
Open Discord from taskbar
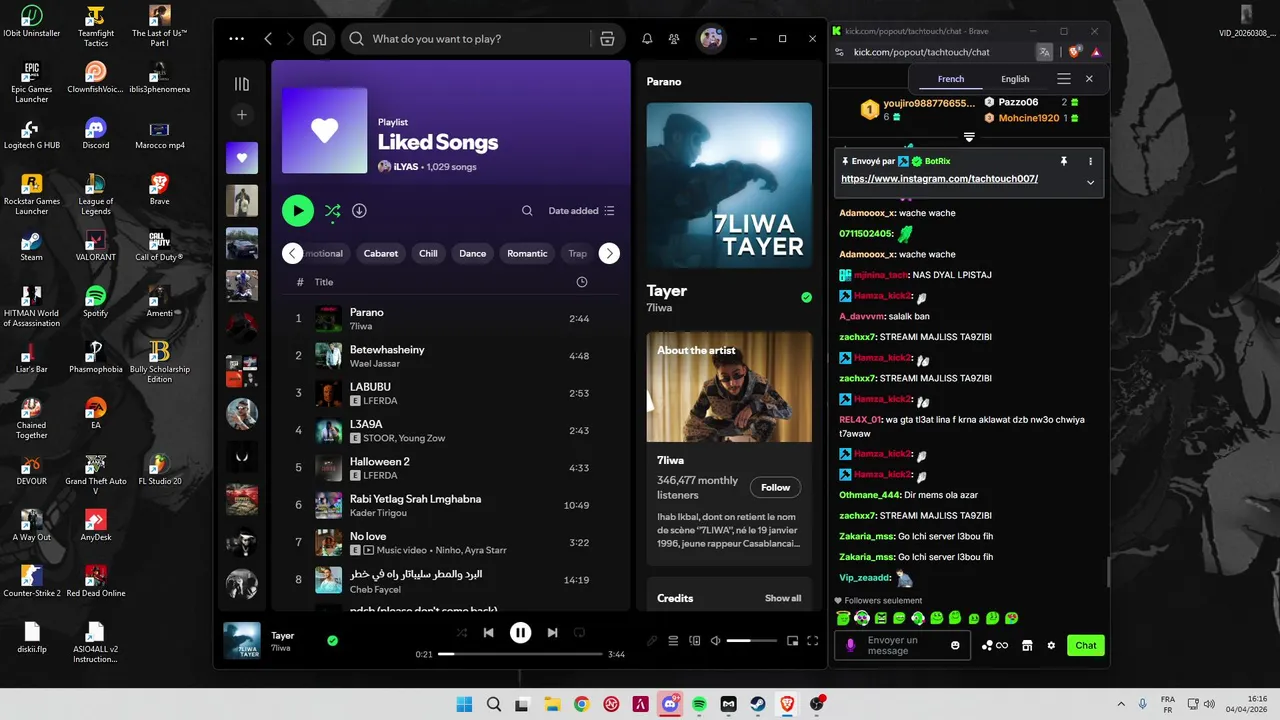tap(670, 704)
